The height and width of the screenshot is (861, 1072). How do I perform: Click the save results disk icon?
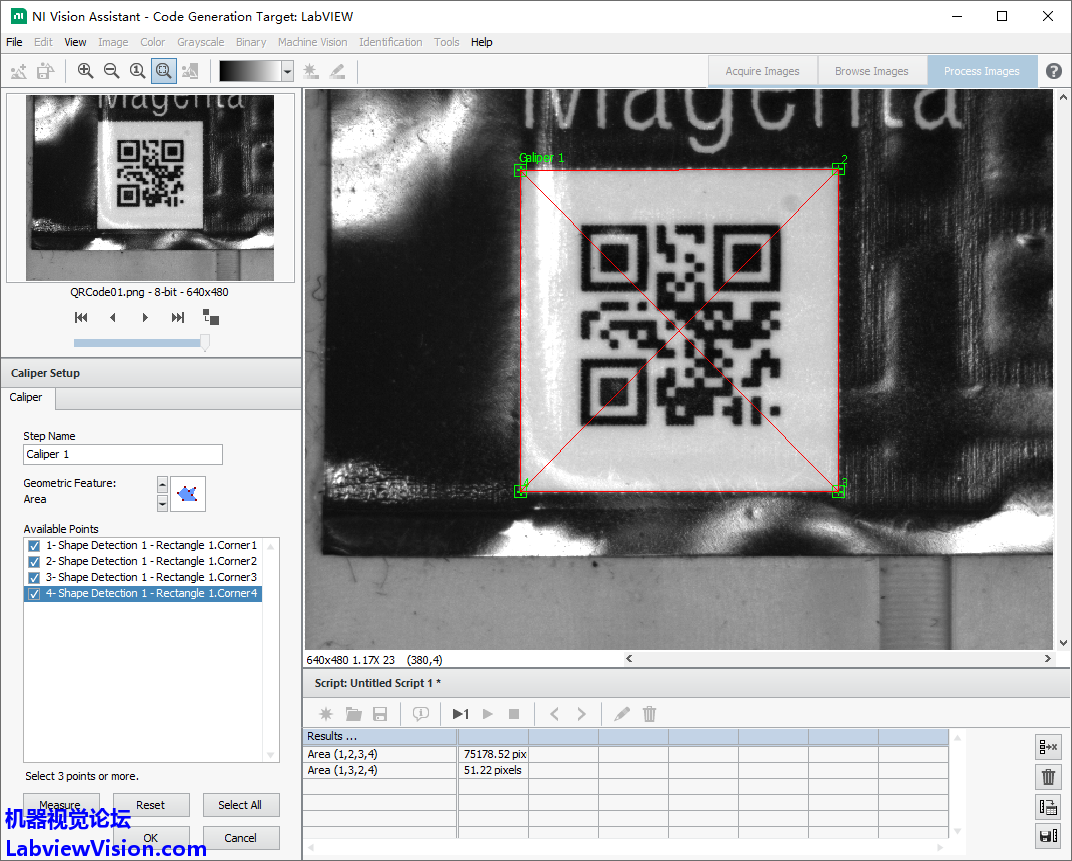[x=1048, y=837]
